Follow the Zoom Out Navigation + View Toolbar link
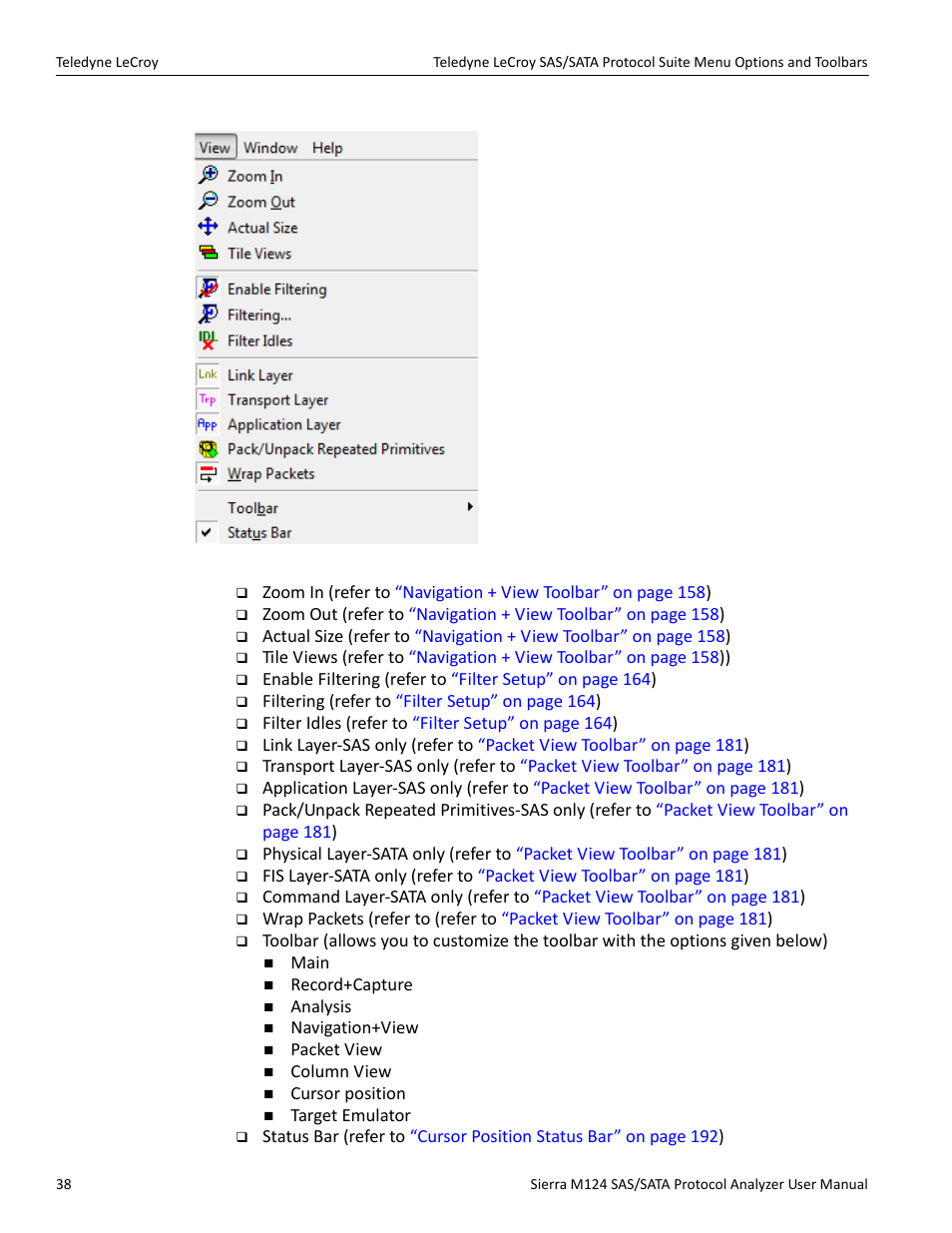The height and width of the screenshot is (1233, 952). click(x=564, y=614)
